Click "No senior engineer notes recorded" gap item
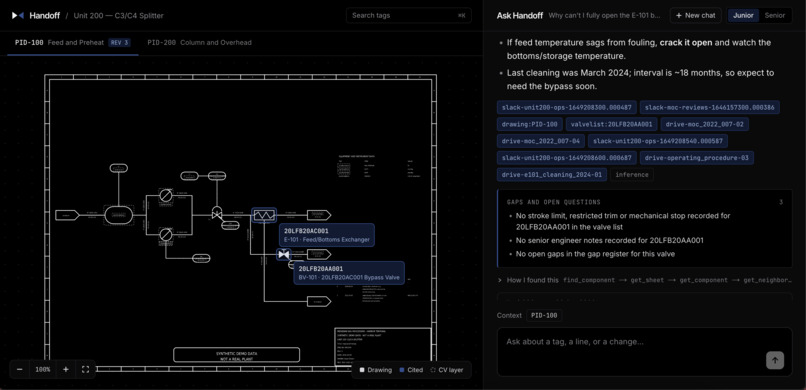The image size is (806, 390). 610,240
